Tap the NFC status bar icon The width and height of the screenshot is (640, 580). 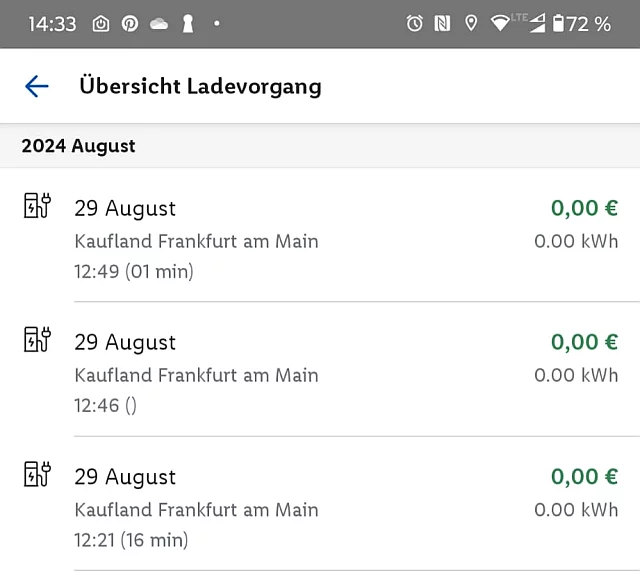point(442,23)
